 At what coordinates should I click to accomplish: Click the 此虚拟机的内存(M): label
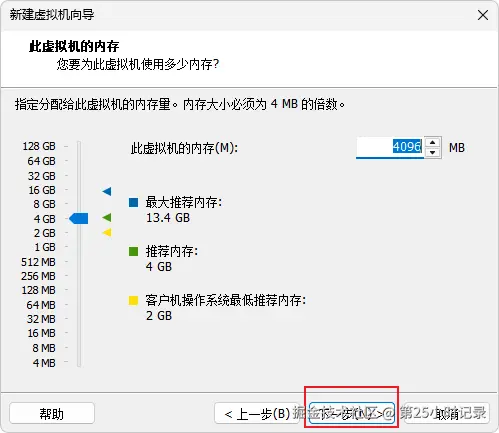pyautogui.click(x=184, y=148)
